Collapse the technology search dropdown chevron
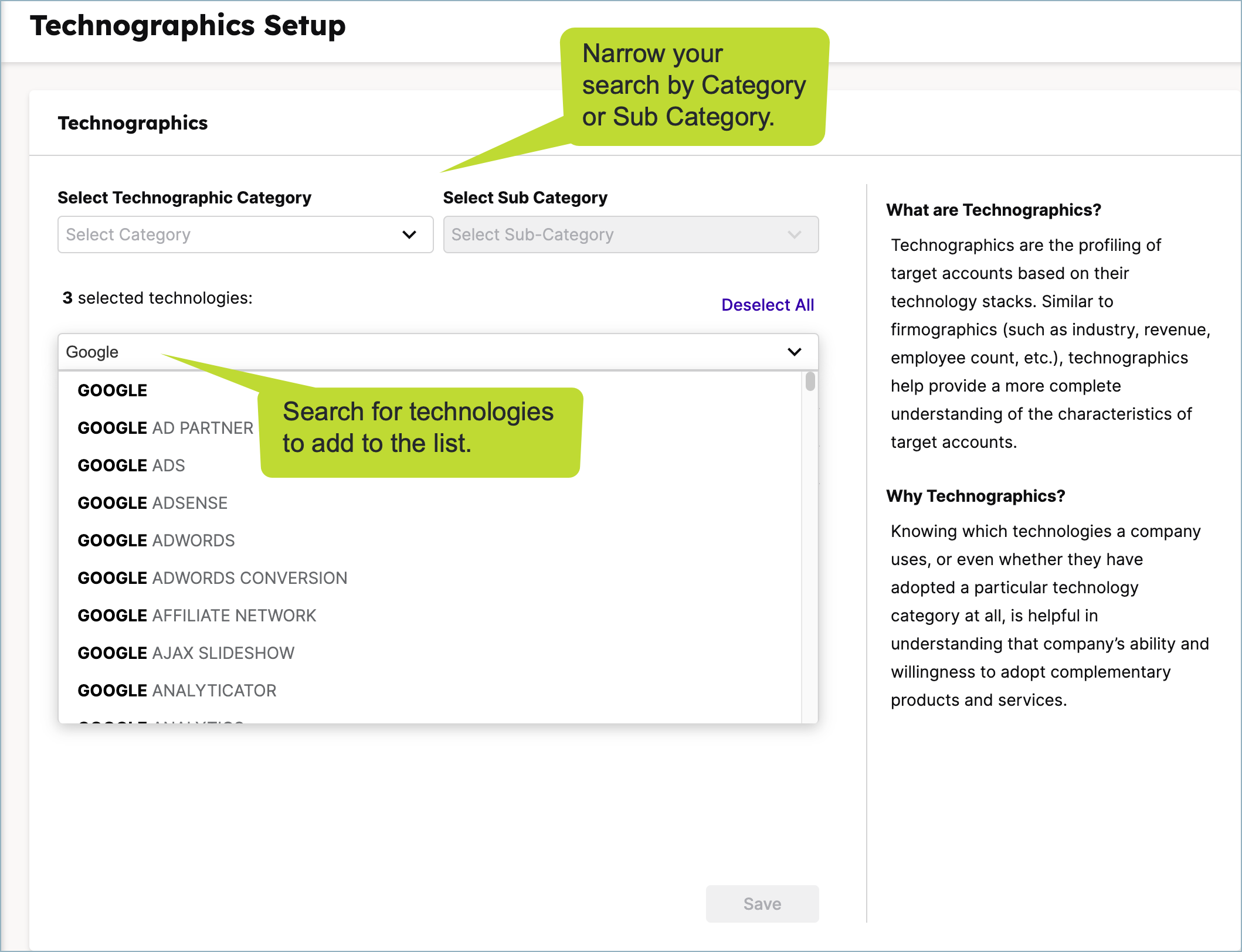This screenshot has height=952, width=1242. (795, 352)
